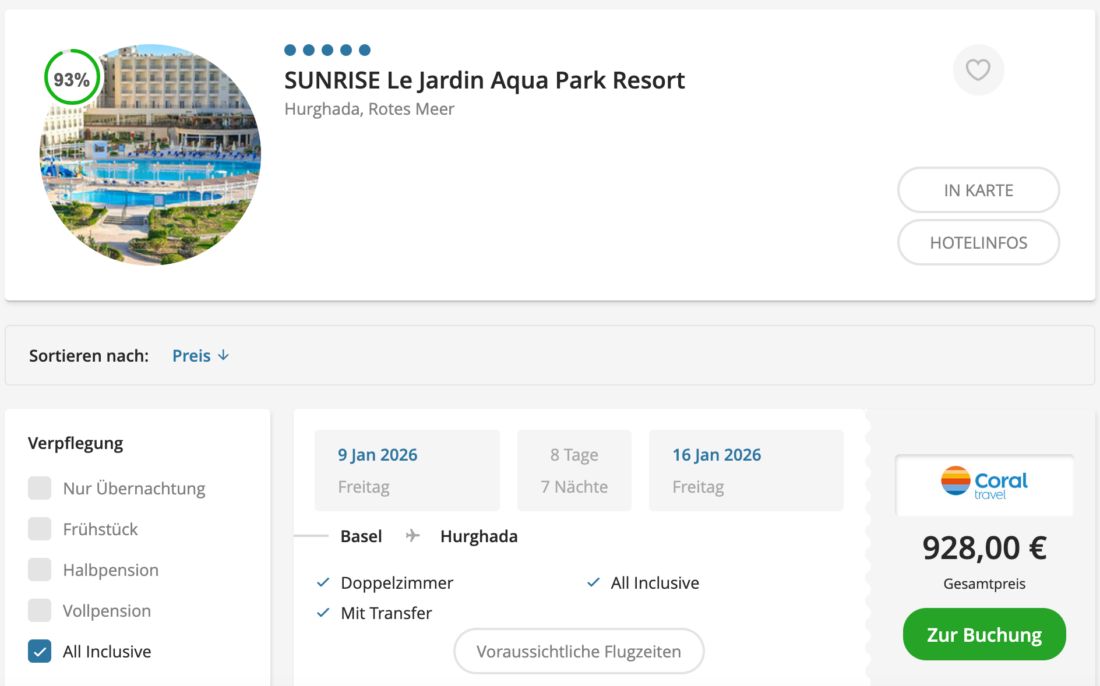Click the 9 Jan 2026 departure date selector
The width and height of the screenshot is (1100, 686).
tap(407, 470)
